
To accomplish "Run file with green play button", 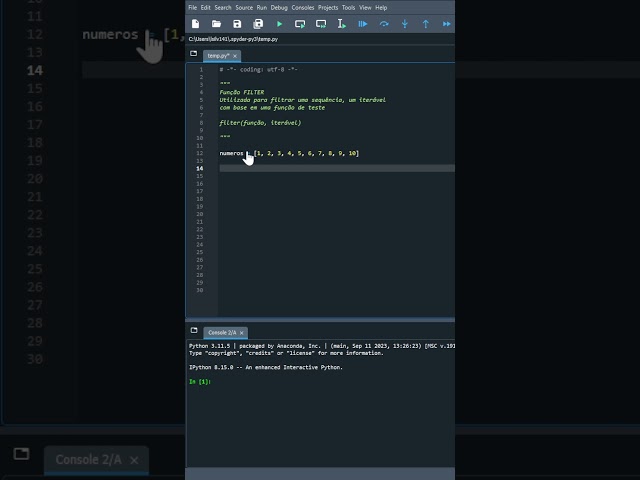I will coord(279,24).
